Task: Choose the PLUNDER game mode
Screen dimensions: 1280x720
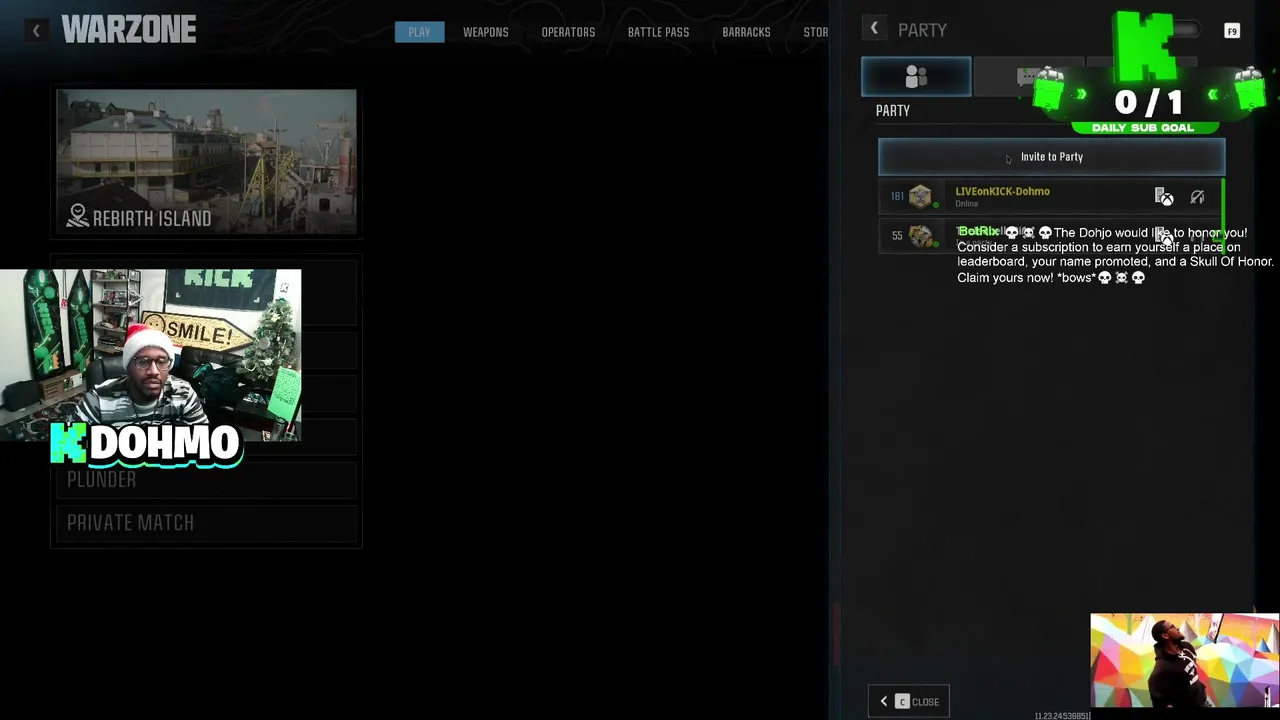Action: coord(206,480)
